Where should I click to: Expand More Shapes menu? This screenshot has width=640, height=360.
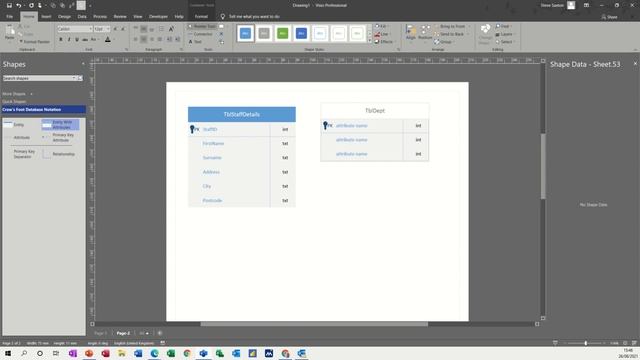(17, 94)
